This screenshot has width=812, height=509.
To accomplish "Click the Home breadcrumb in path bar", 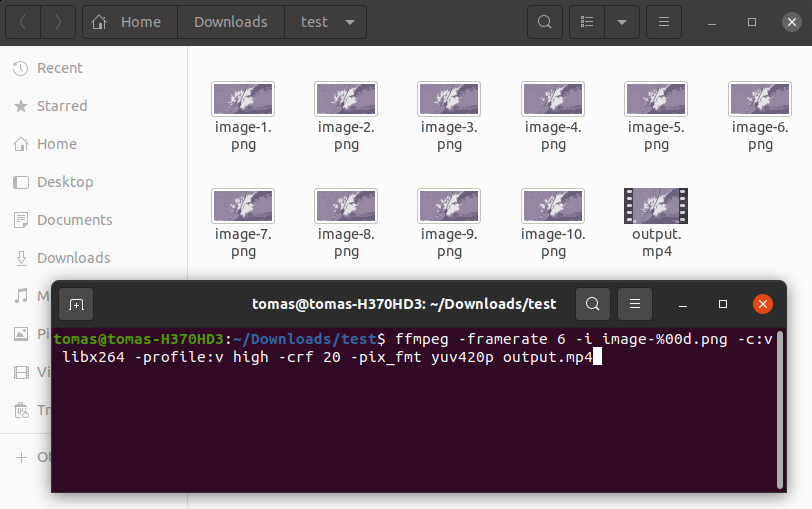I will click(x=130, y=22).
